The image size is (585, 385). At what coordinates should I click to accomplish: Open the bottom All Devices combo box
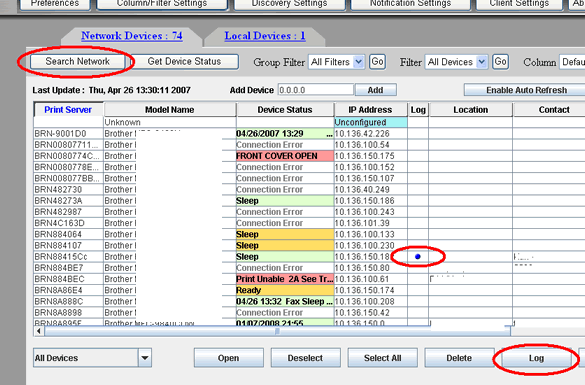pos(145,358)
